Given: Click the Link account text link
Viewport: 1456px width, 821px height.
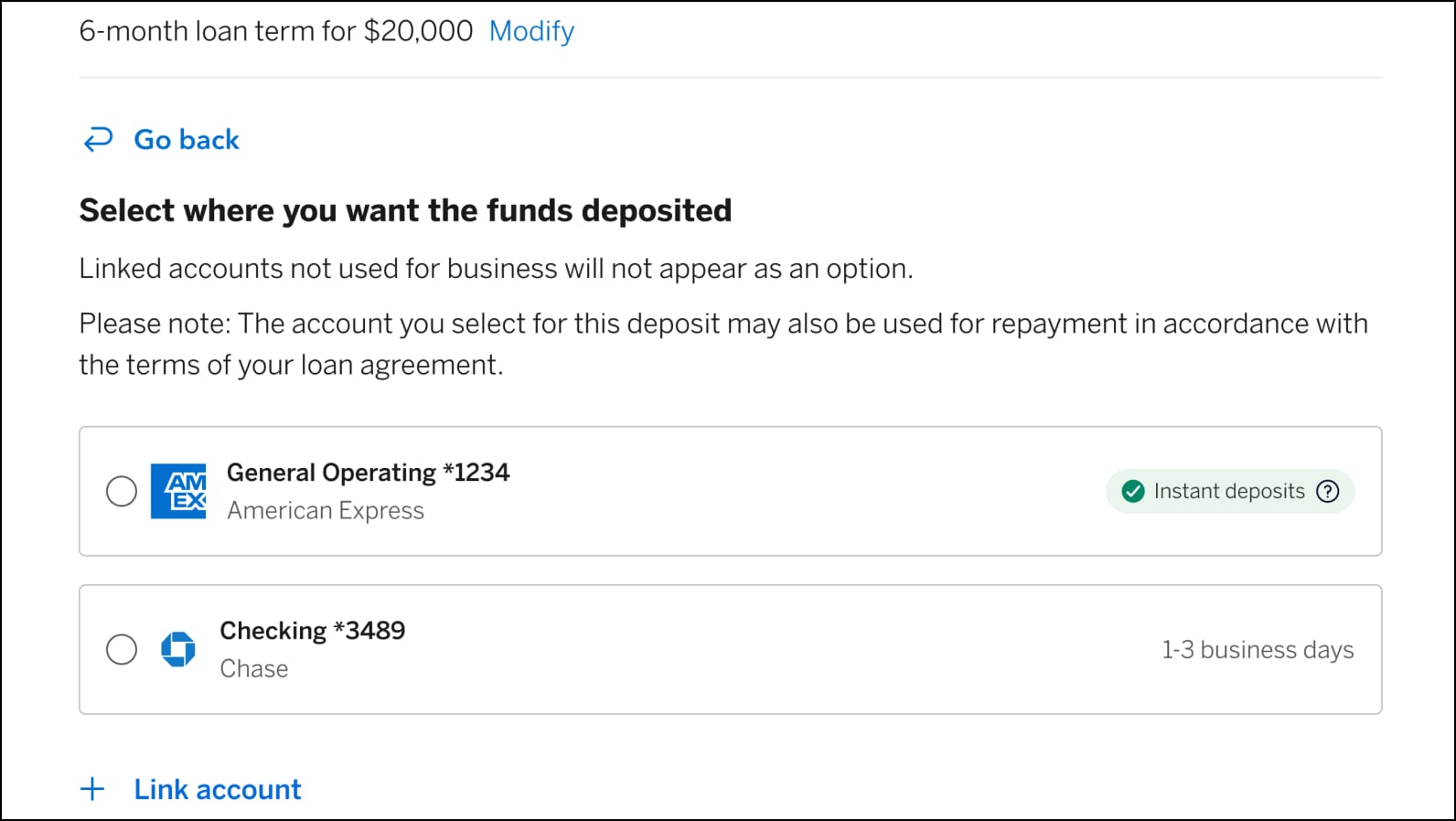Looking at the screenshot, I should click(x=218, y=789).
